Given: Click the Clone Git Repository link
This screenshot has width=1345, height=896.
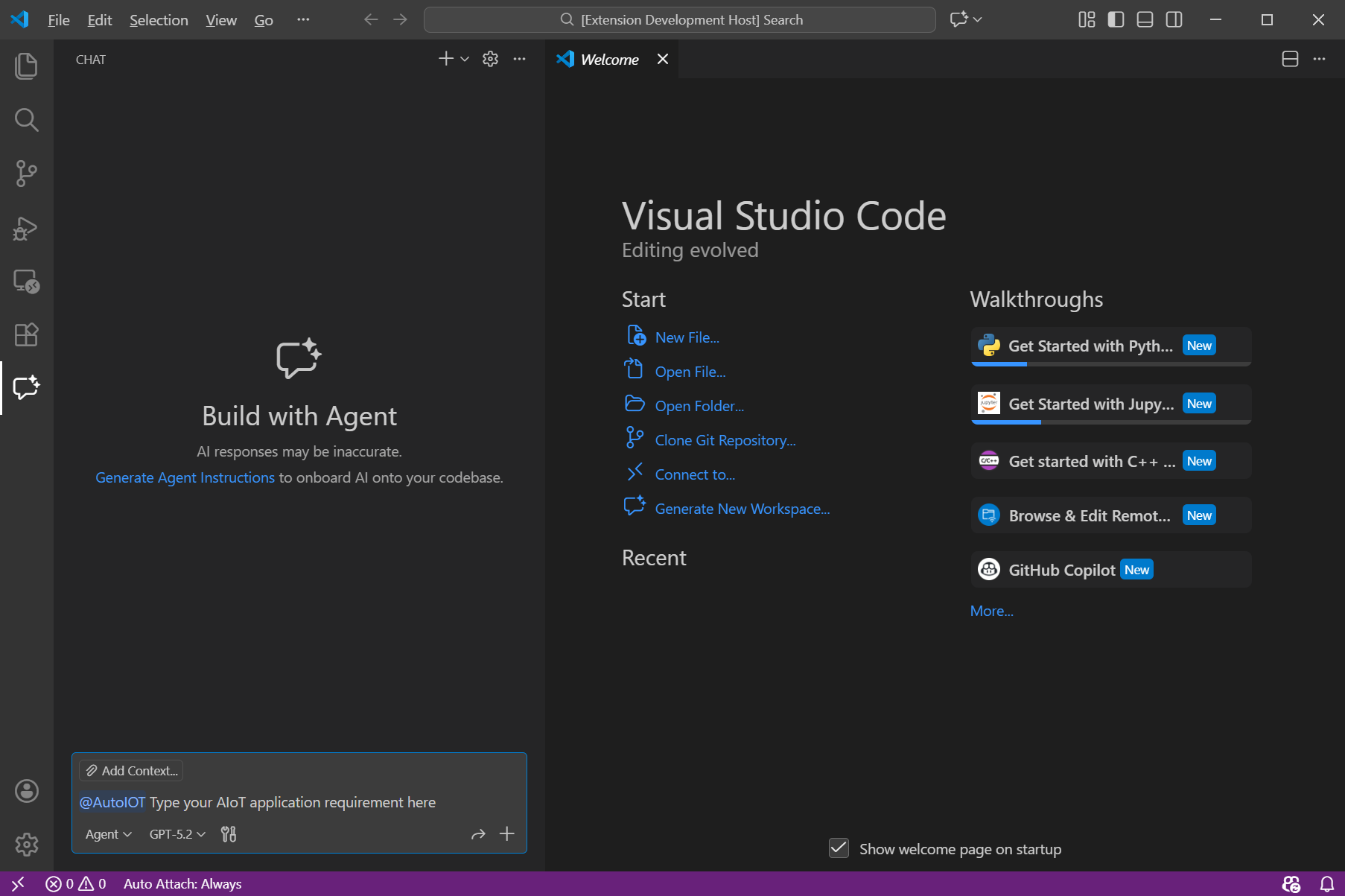Looking at the screenshot, I should [x=725, y=440].
